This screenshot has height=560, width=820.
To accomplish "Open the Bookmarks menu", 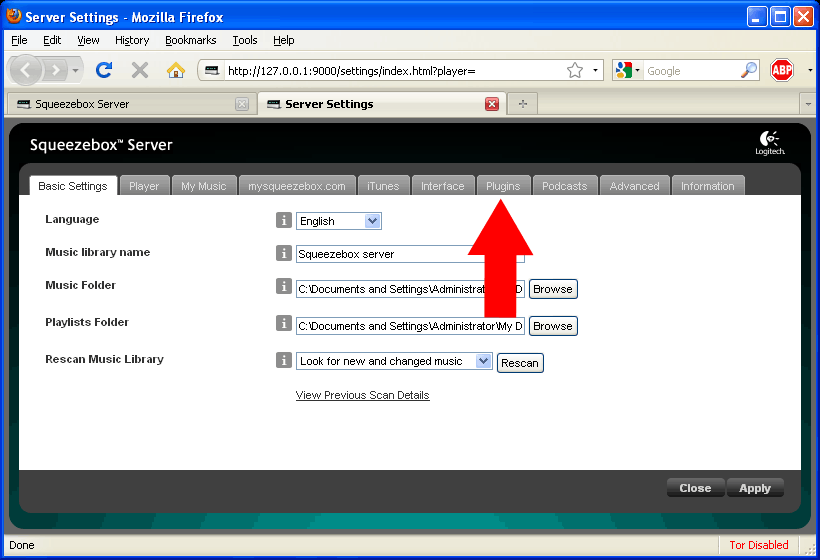I will pos(190,40).
